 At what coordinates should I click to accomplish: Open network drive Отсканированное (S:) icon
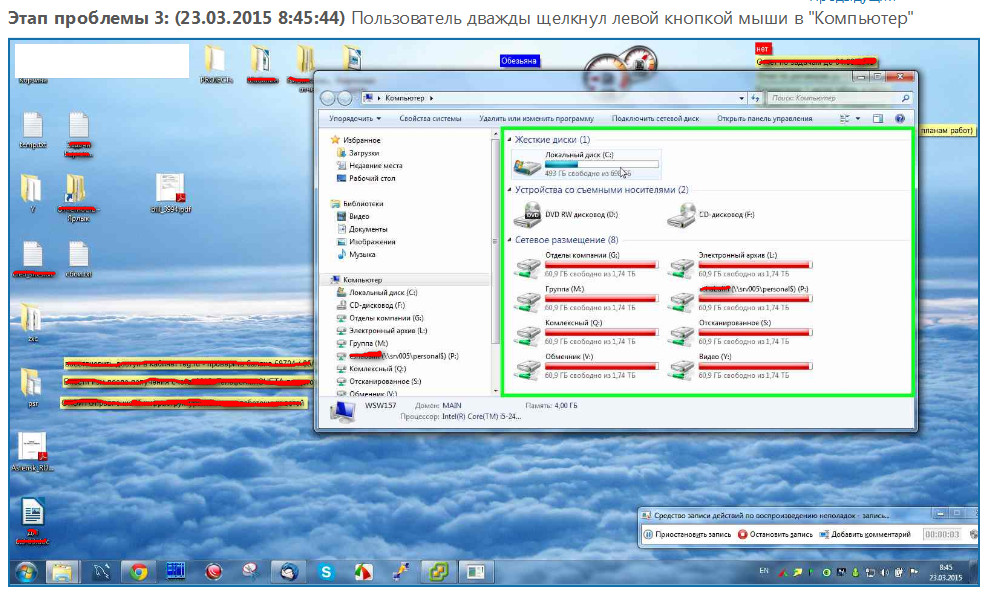pyautogui.click(x=681, y=334)
